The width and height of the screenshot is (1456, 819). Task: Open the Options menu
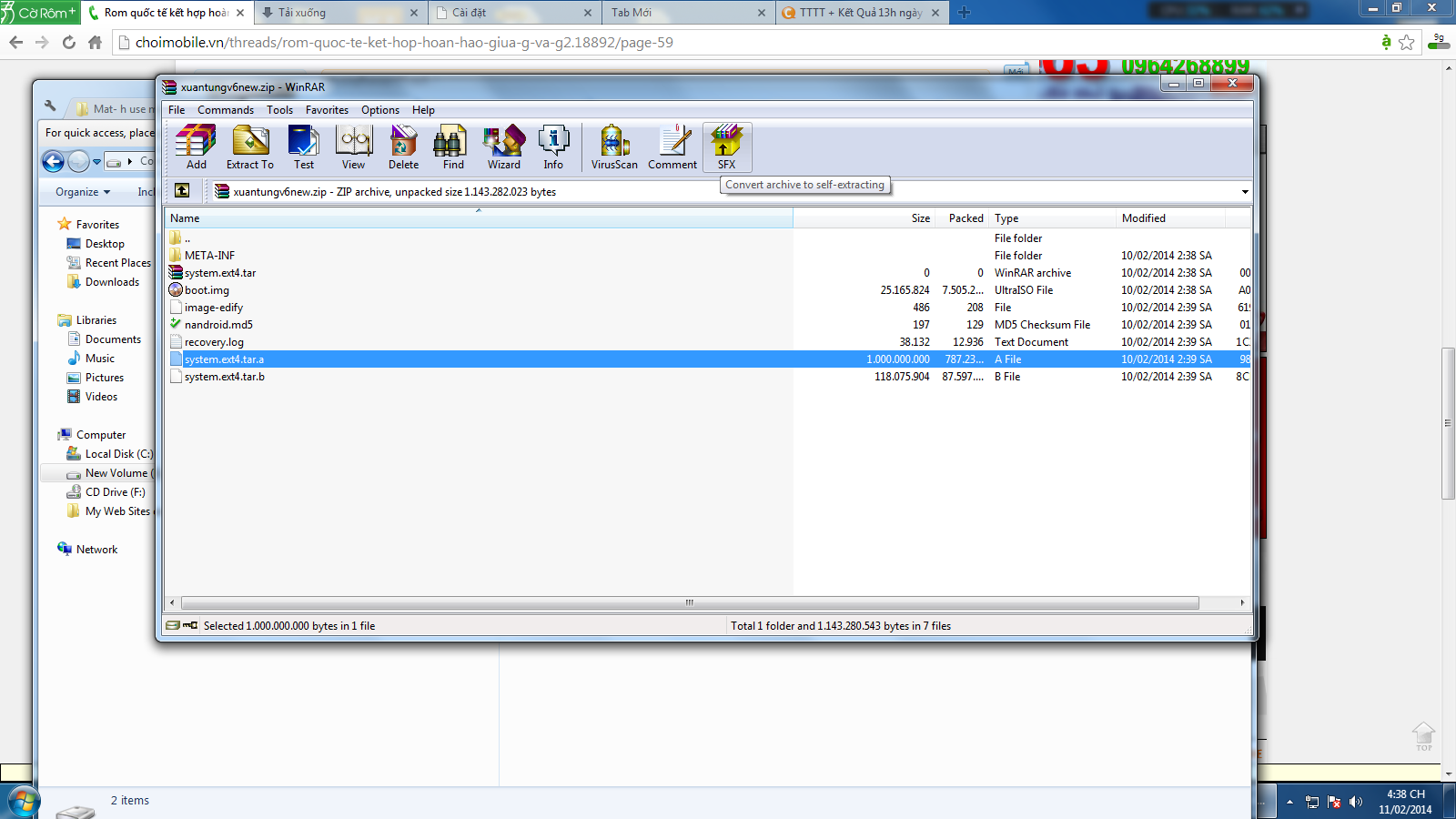click(380, 110)
